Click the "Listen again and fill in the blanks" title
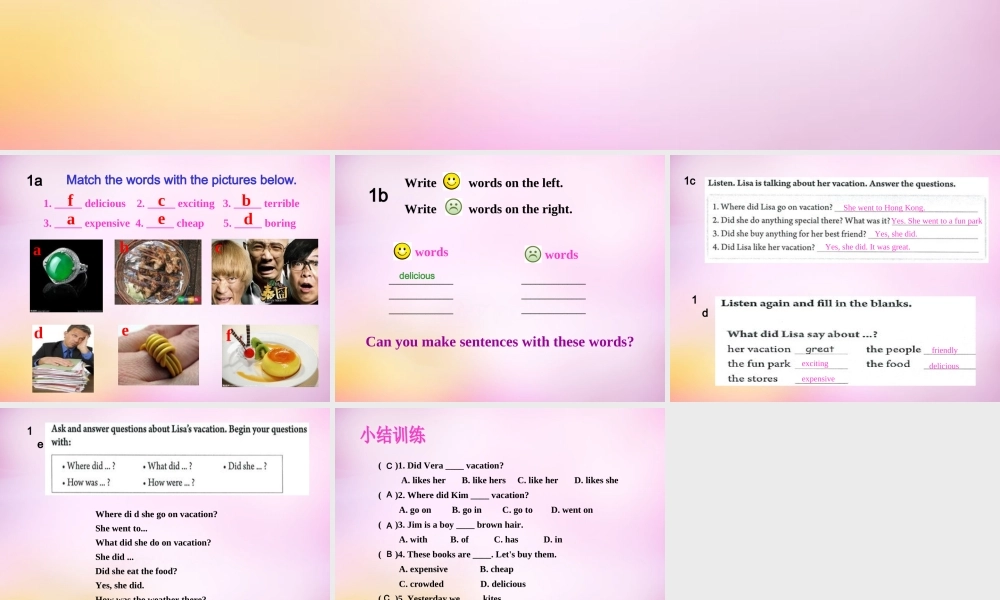Image resolution: width=1000 pixels, height=600 pixels. [816, 303]
